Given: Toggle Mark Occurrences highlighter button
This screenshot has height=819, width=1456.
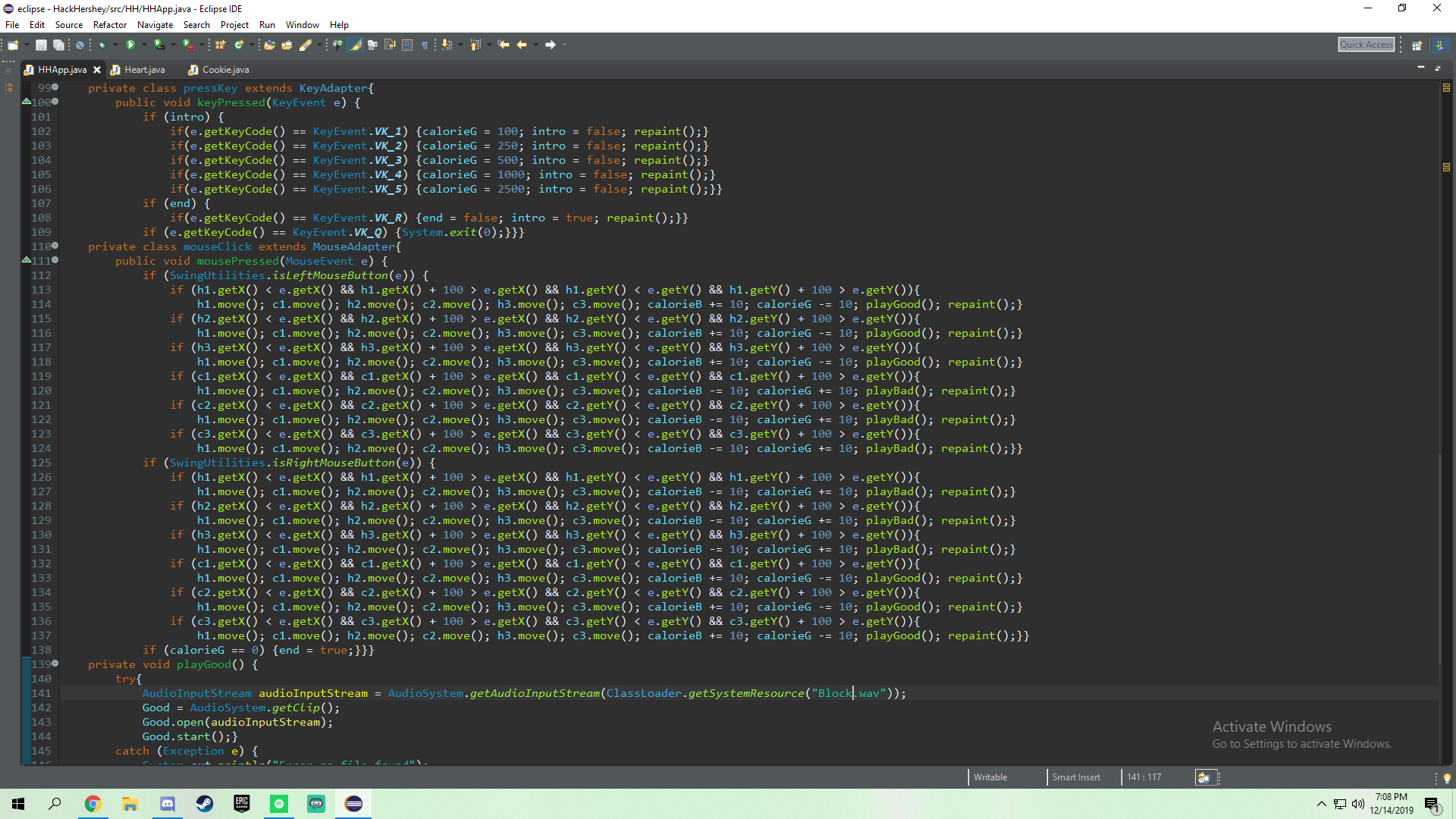Looking at the screenshot, I should [x=355, y=45].
